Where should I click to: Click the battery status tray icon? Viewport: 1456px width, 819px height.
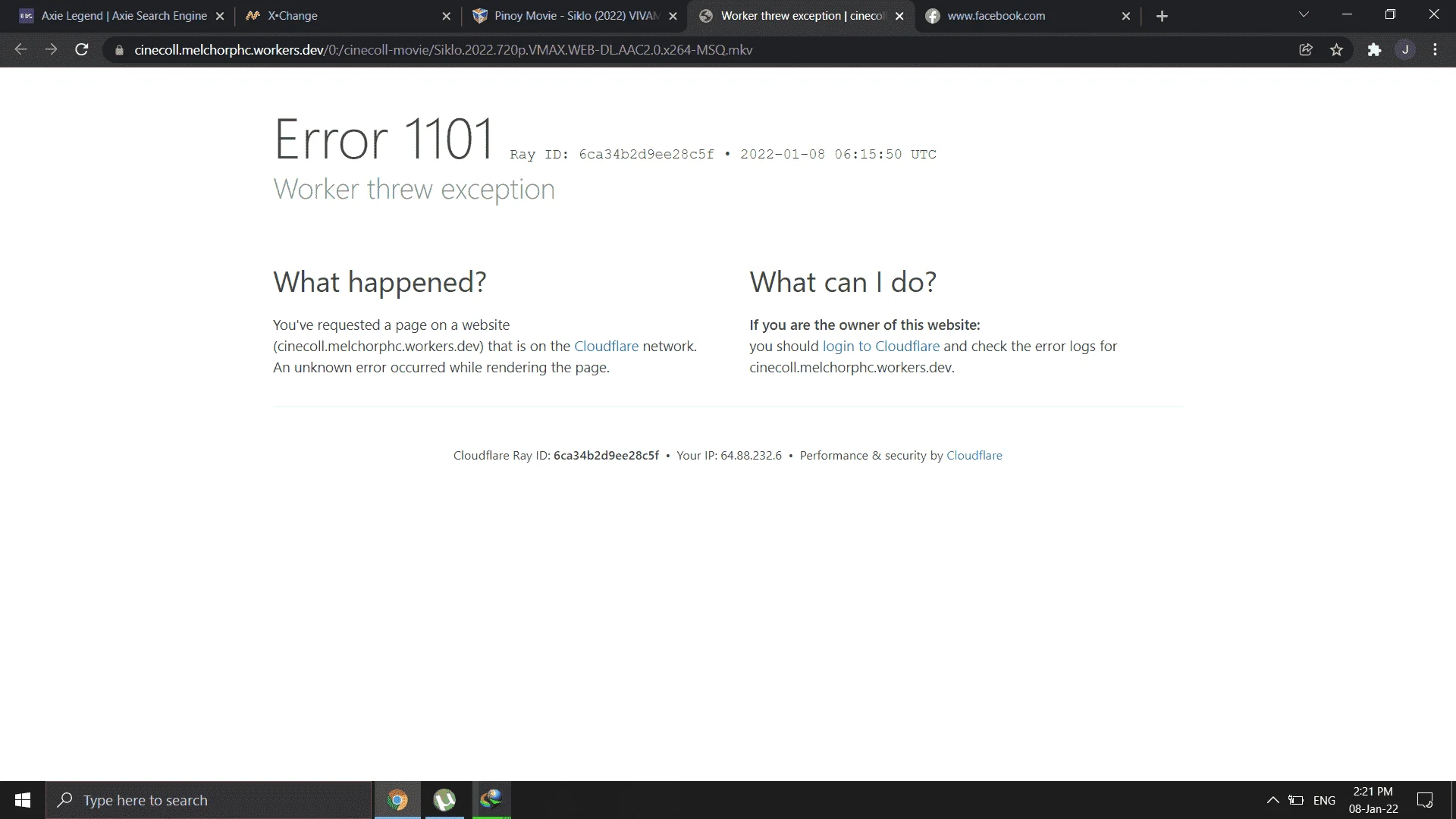(1296, 800)
